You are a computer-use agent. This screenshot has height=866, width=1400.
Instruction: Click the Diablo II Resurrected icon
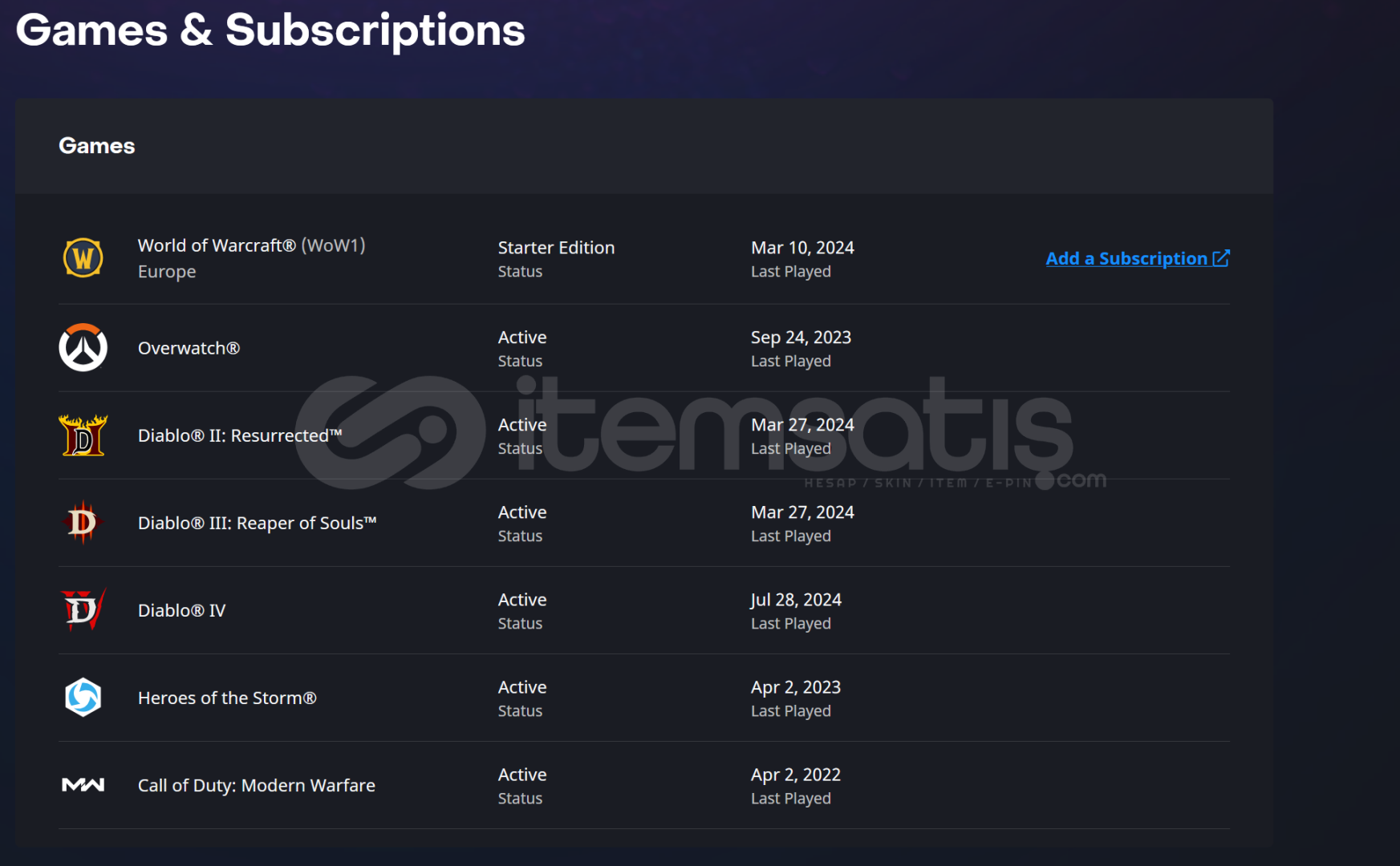click(83, 435)
